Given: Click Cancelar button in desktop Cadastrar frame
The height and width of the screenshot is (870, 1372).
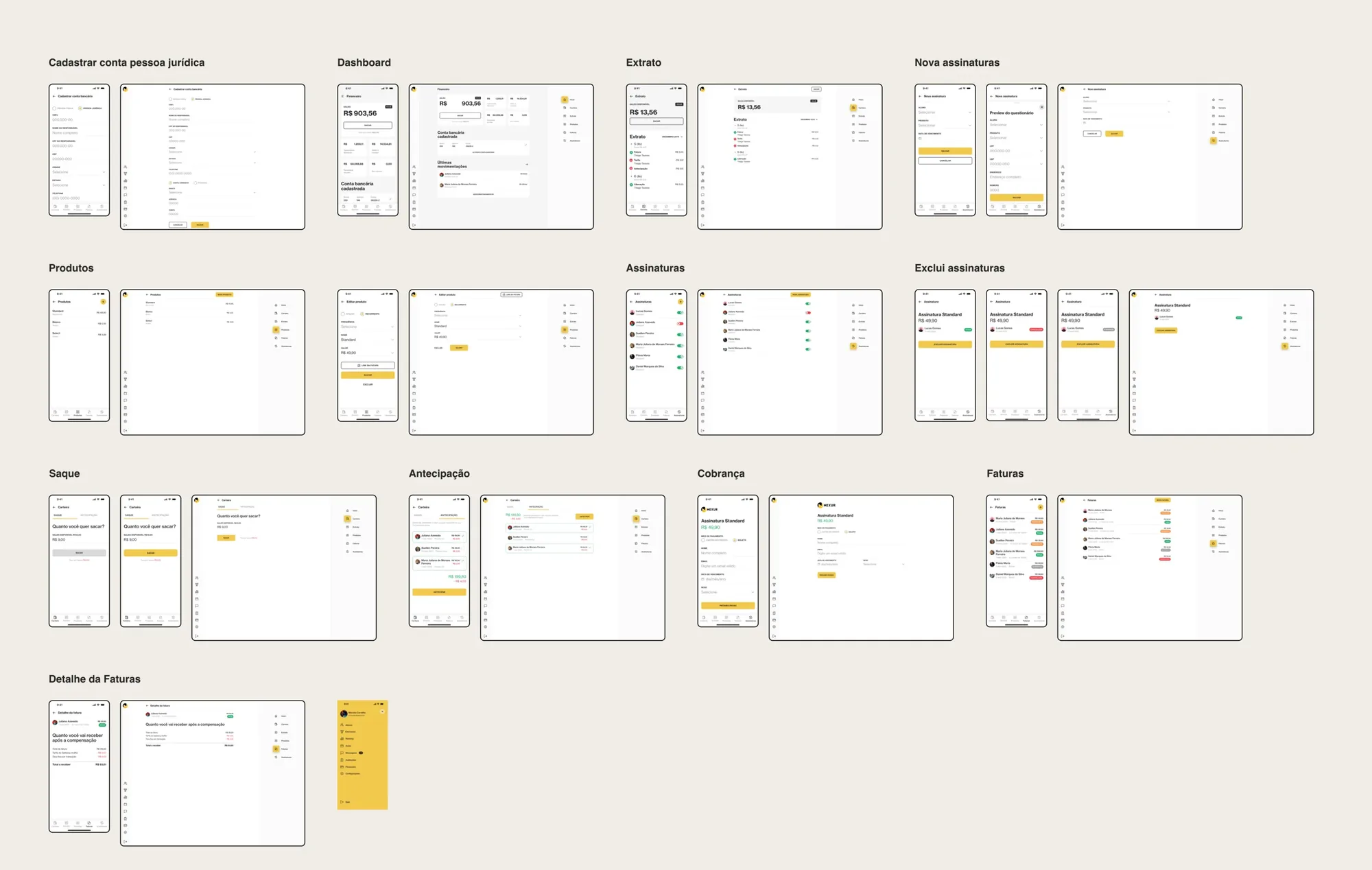Looking at the screenshot, I should pyautogui.click(x=178, y=224).
